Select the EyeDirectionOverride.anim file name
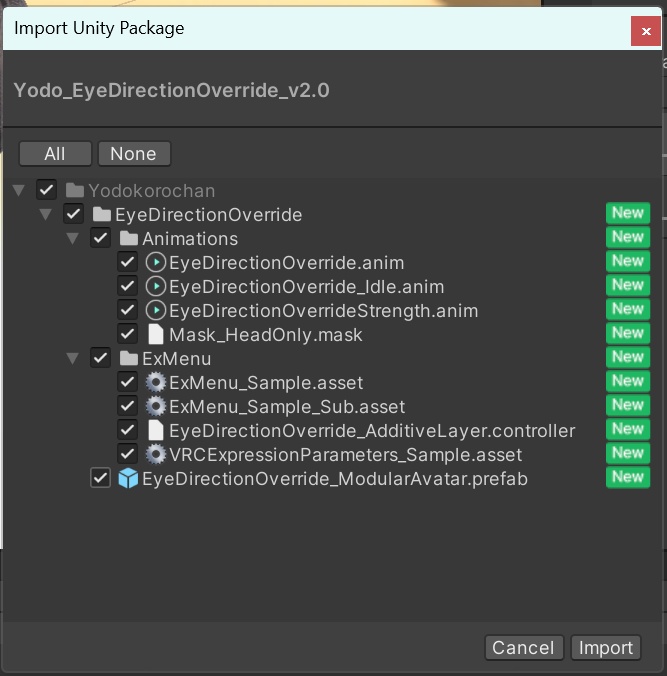Image resolution: width=667 pixels, height=676 pixels. (287, 263)
